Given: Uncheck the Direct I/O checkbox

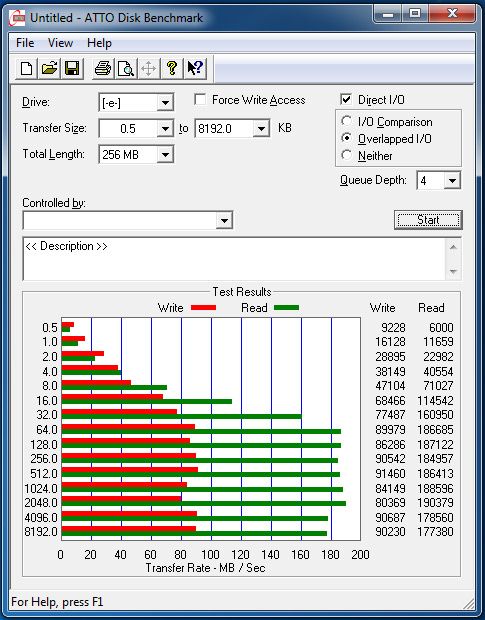Looking at the screenshot, I should [346, 99].
